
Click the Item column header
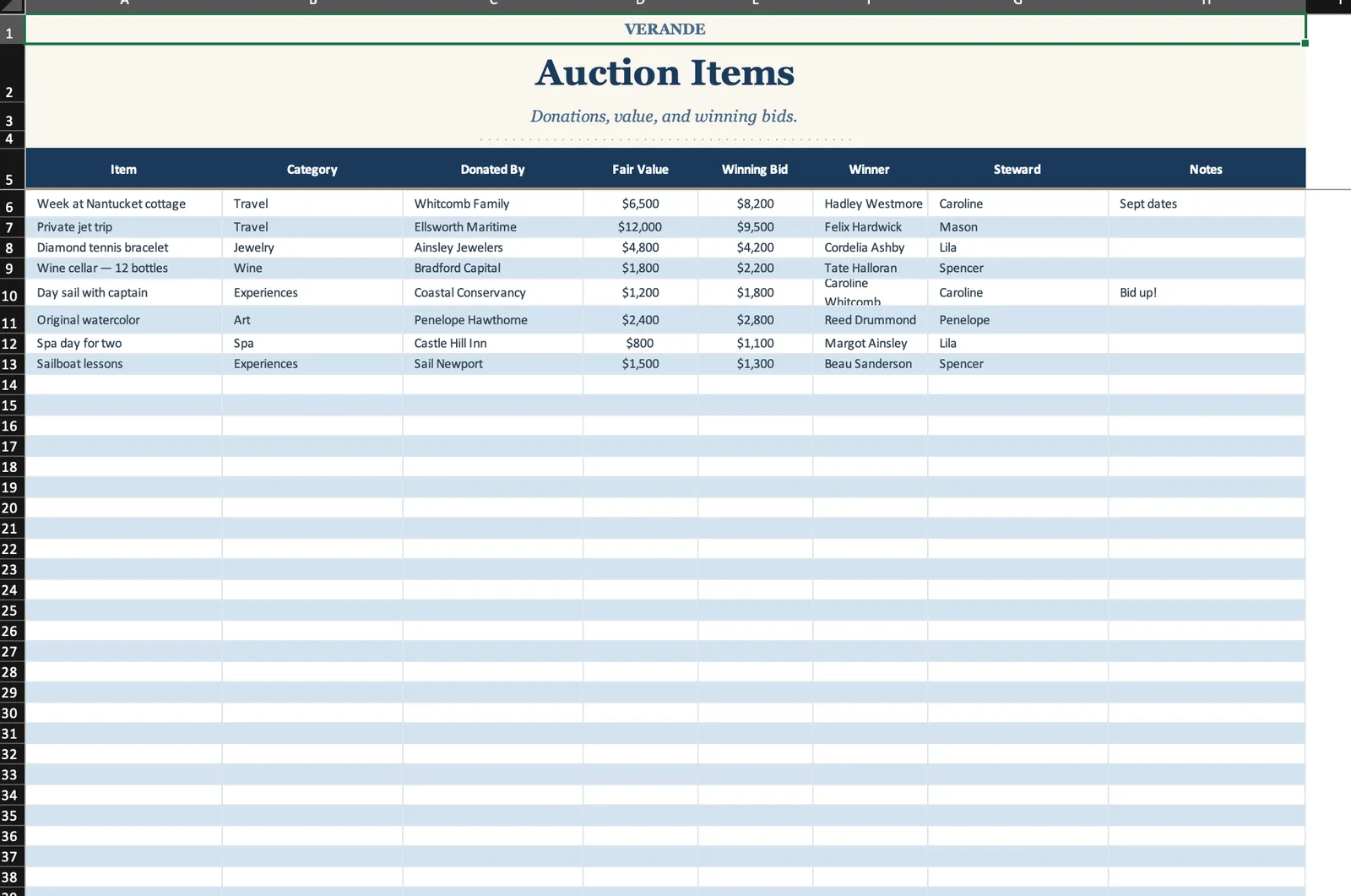123,169
